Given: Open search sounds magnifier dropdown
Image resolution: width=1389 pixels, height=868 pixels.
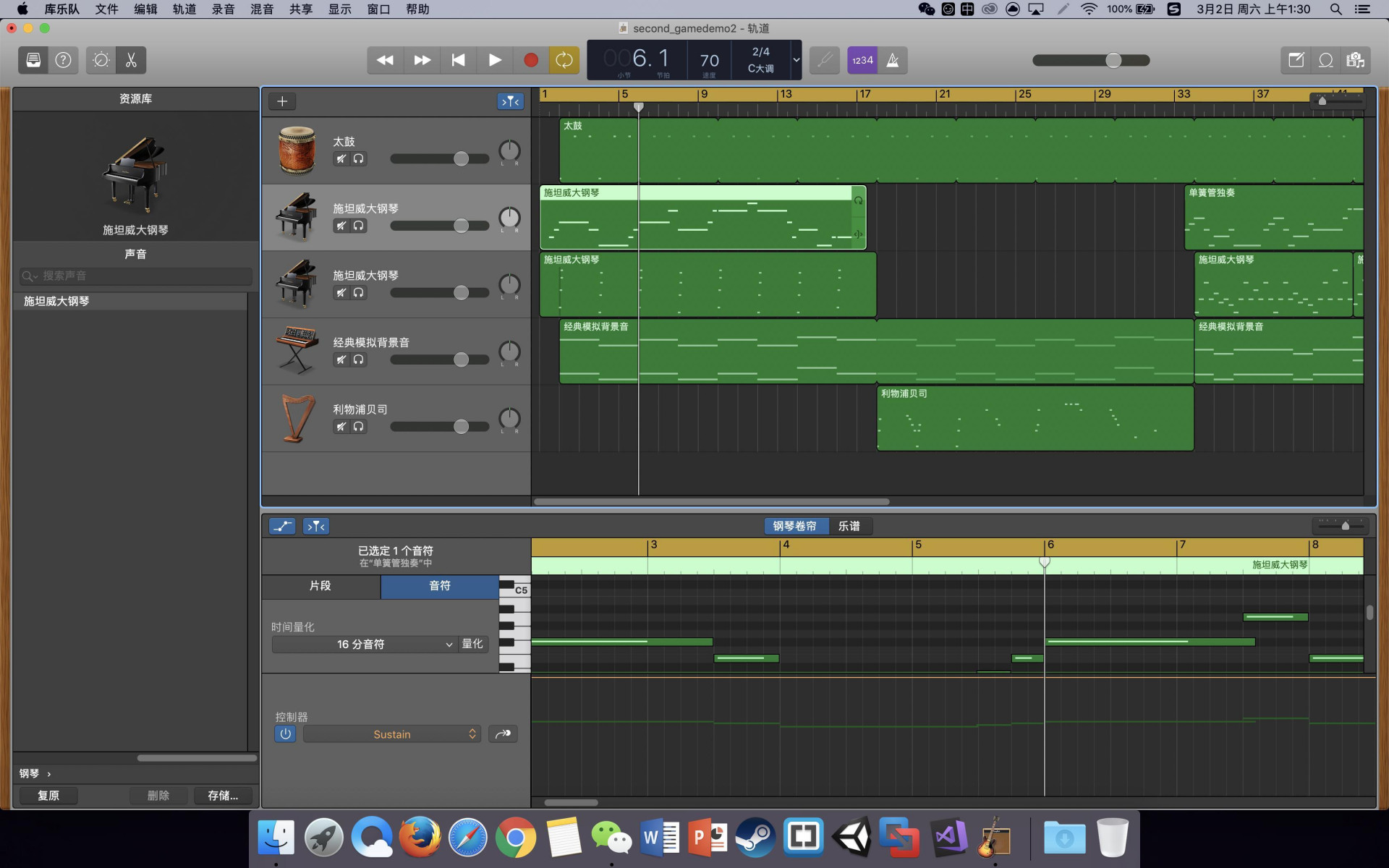Looking at the screenshot, I should [x=30, y=276].
